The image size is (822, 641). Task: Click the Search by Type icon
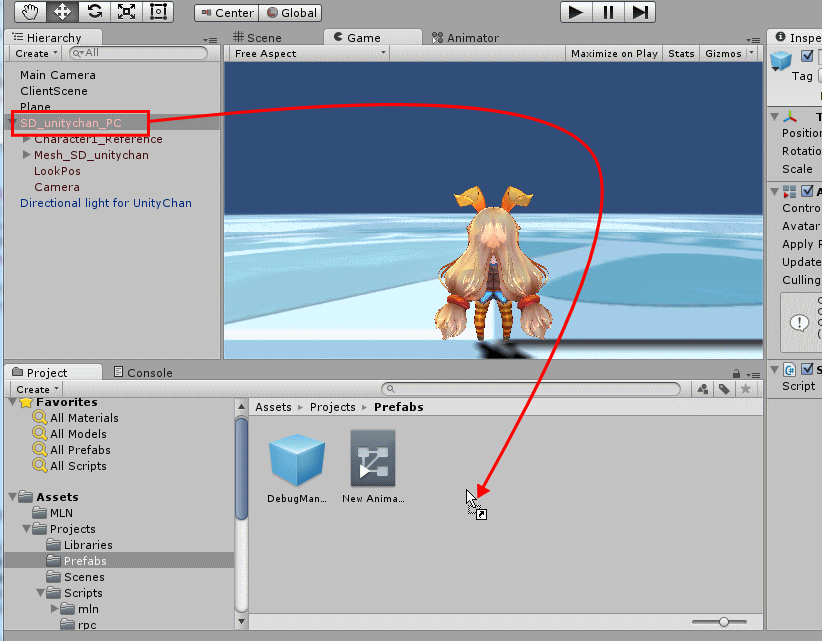[703, 389]
